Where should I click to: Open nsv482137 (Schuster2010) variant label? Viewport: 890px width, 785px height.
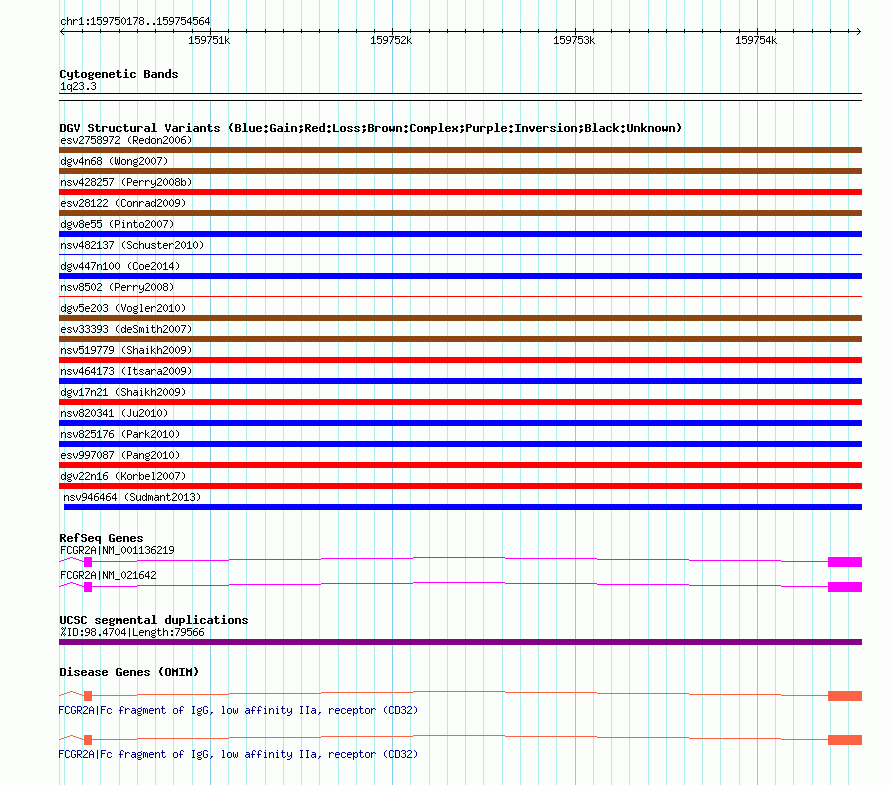point(132,245)
